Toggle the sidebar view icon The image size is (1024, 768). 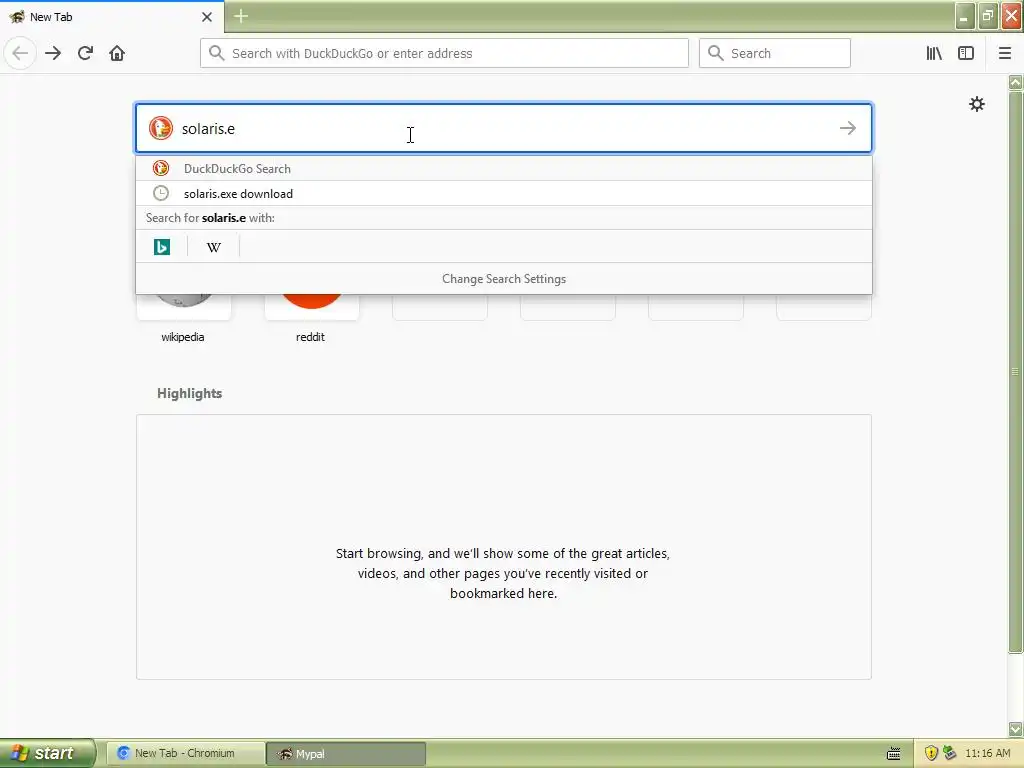(966, 53)
